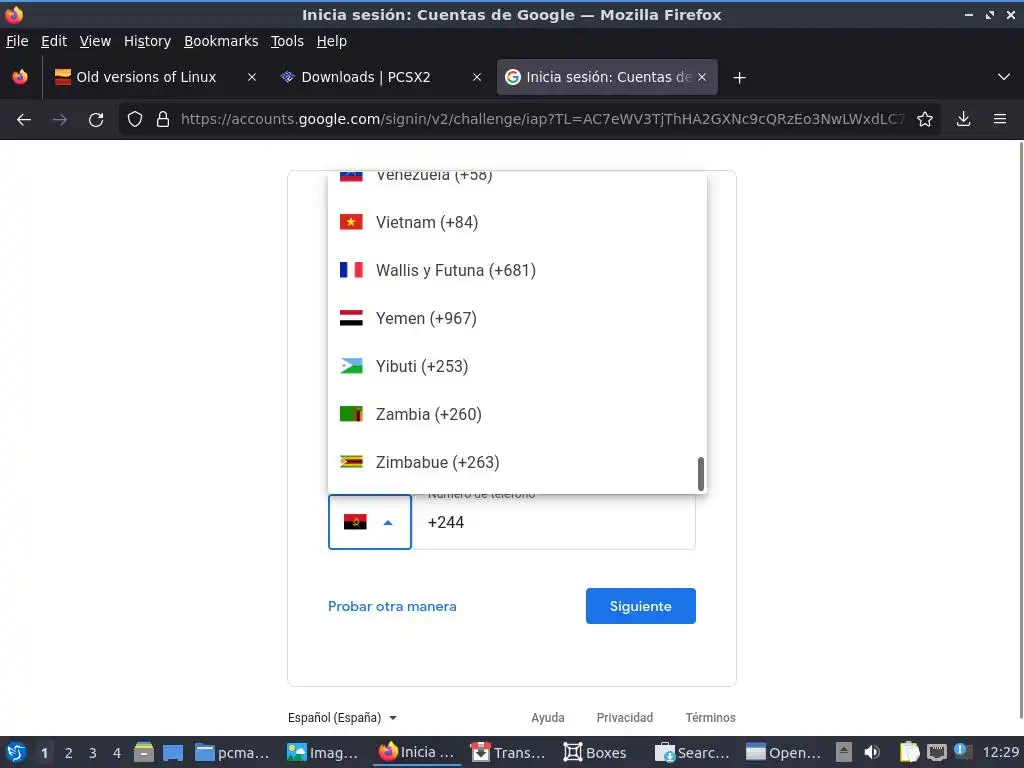Image resolution: width=1024 pixels, height=768 pixels.
Task: Click the show desktop icon in taskbar
Action: point(173,752)
